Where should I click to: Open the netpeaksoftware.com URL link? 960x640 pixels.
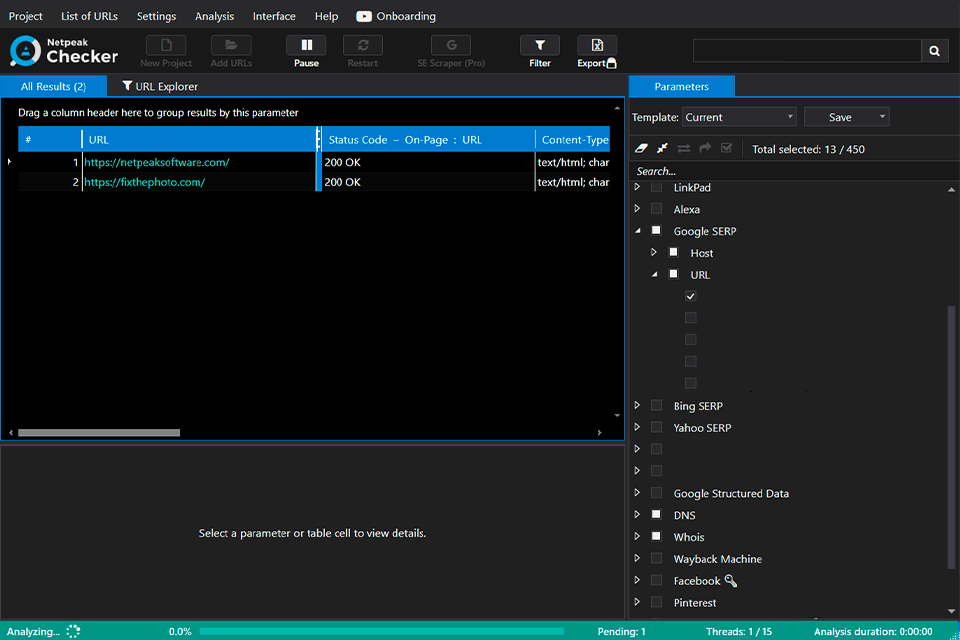tap(157, 162)
